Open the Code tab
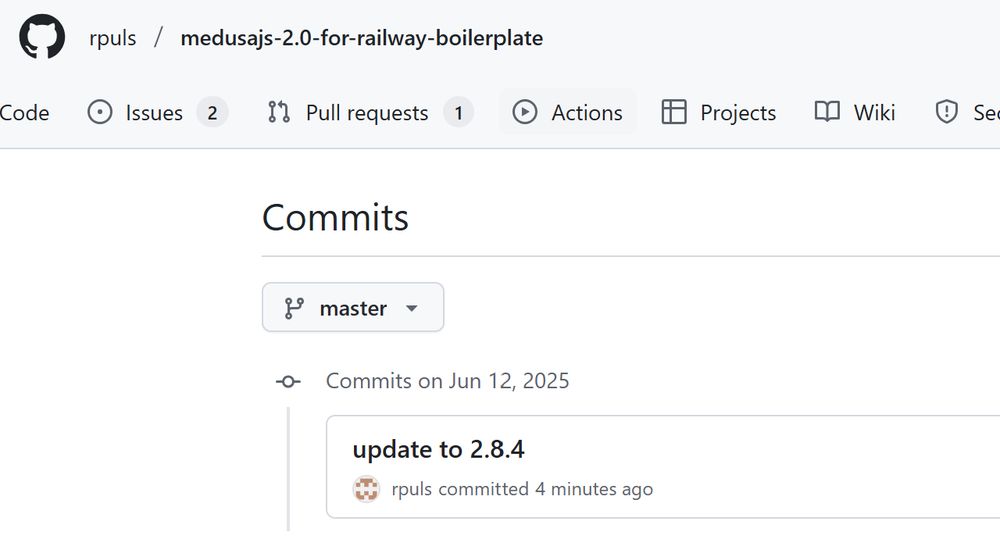This screenshot has height=539, width=1000. [24, 112]
